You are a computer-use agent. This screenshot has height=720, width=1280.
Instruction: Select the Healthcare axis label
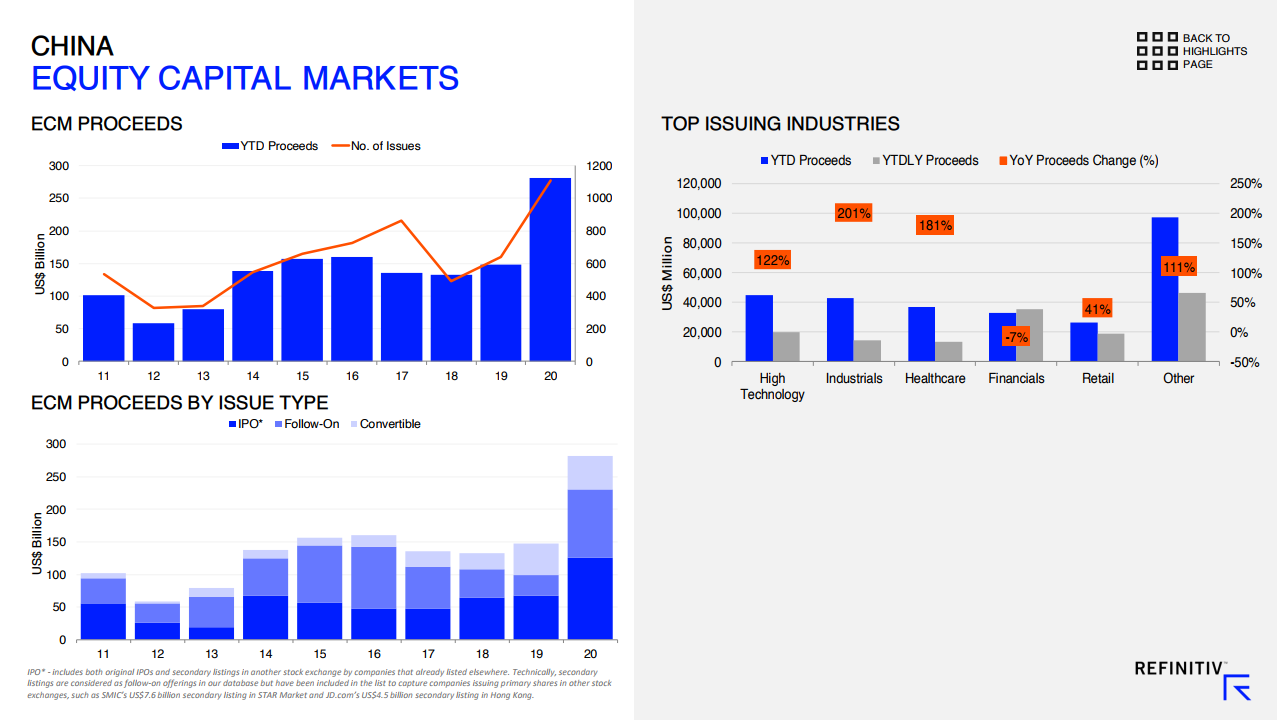pos(935,378)
